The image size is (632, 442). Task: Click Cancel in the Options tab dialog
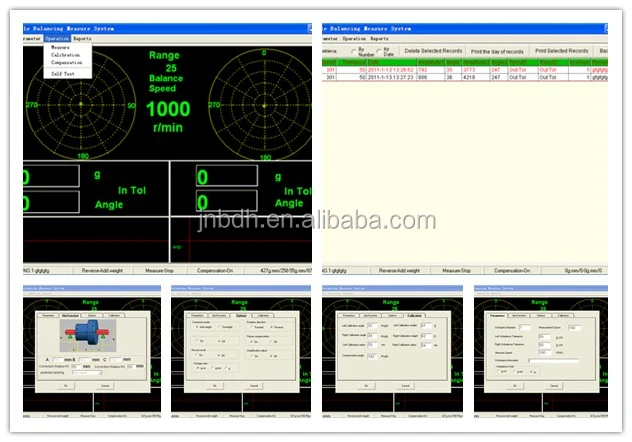point(254,386)
